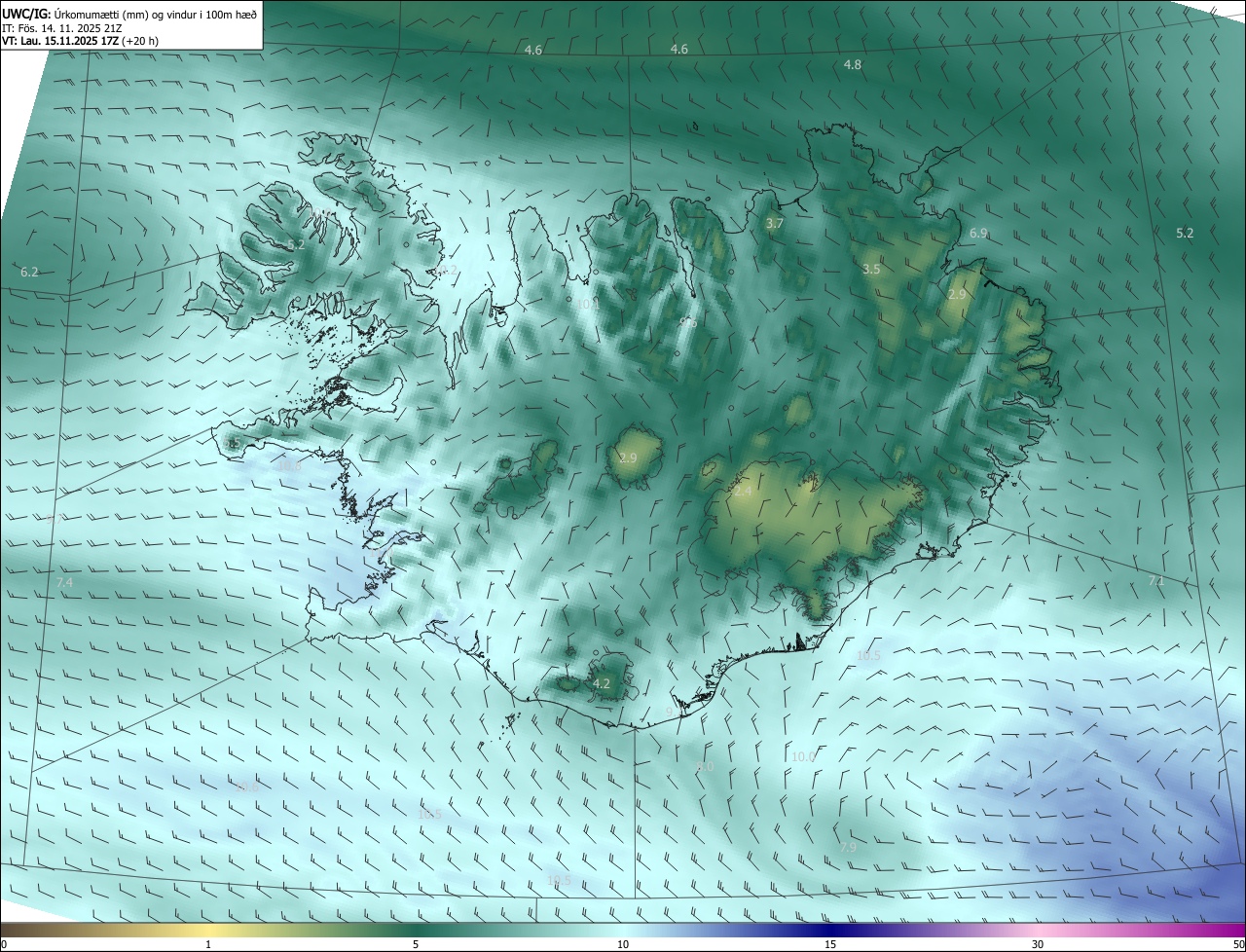Viewport: 1246px width, 952px height.
Task: Select the 6.2 value label
Action: (x=29, y=273)
